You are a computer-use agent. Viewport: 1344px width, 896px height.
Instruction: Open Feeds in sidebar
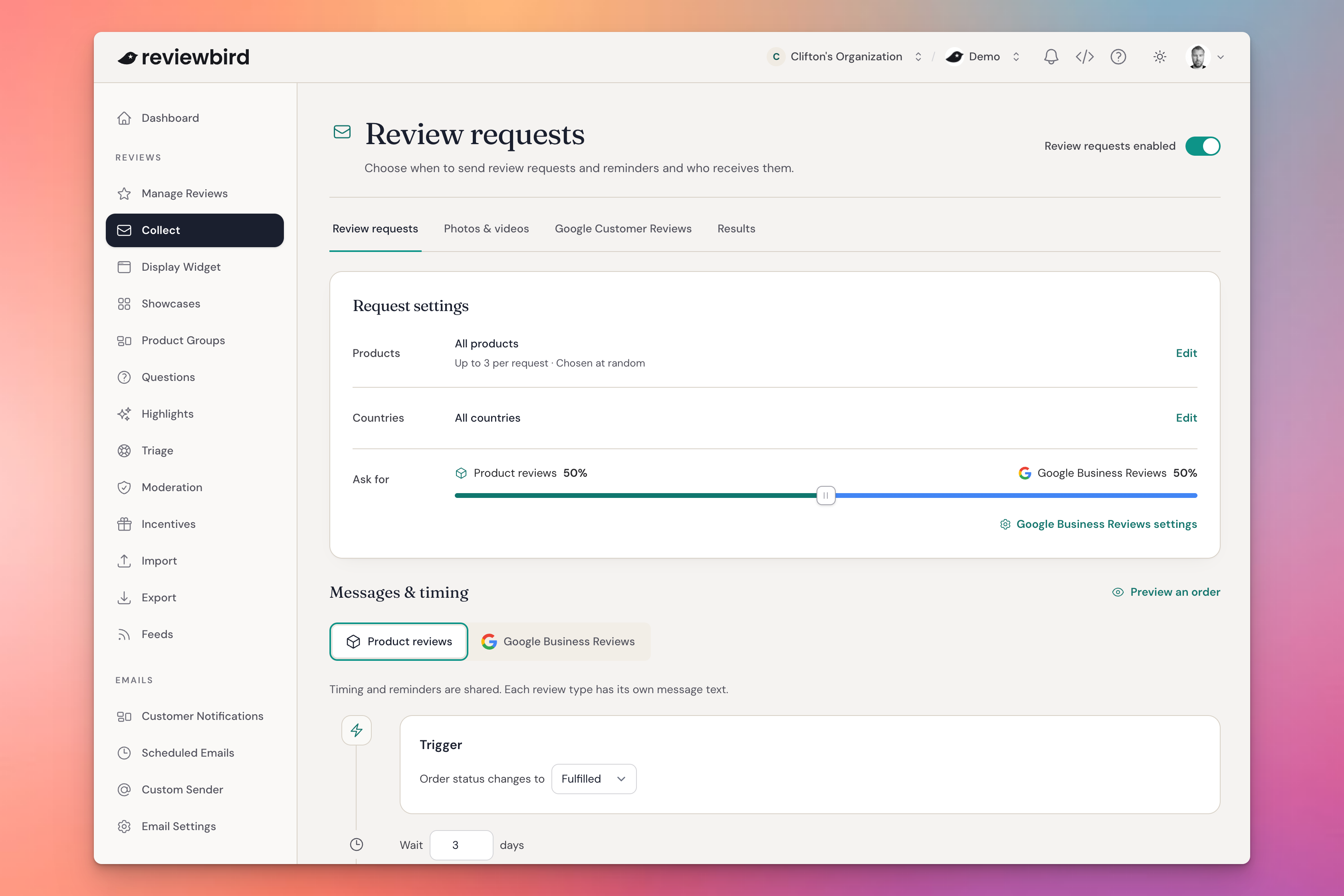[x=194, y=634]
